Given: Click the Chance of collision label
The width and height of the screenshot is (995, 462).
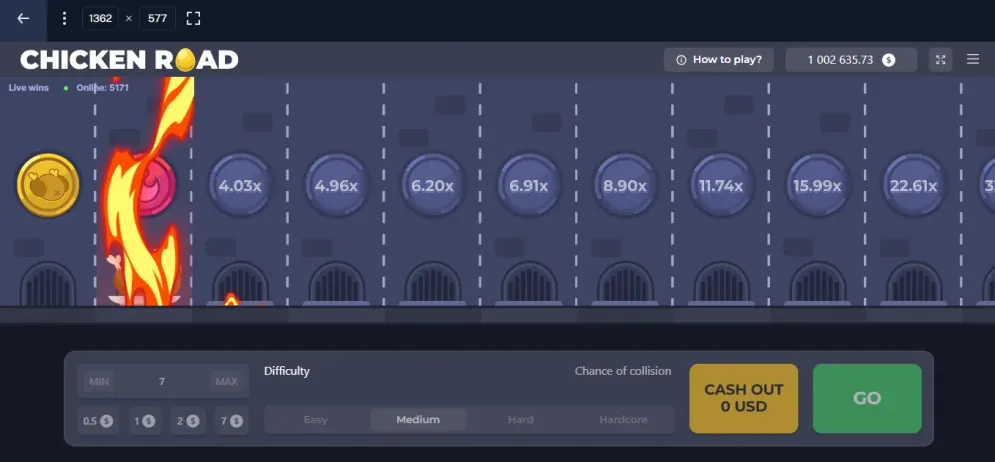Looking at the screenshot, I should pos(623,371).
